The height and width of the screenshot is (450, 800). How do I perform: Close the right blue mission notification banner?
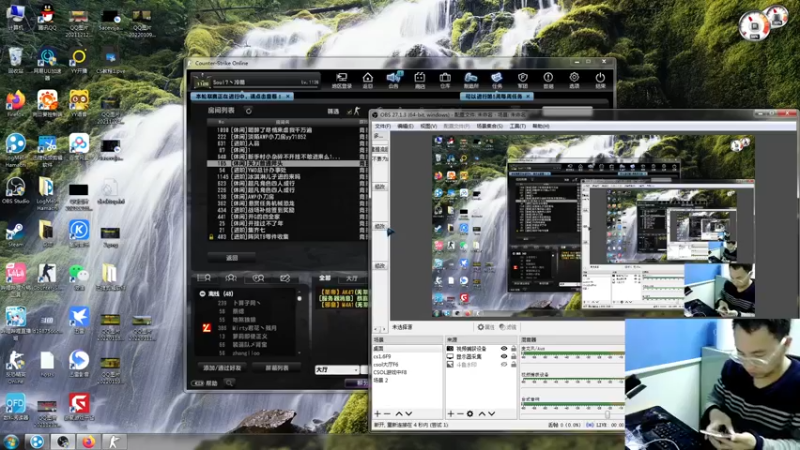click(528, 96)
